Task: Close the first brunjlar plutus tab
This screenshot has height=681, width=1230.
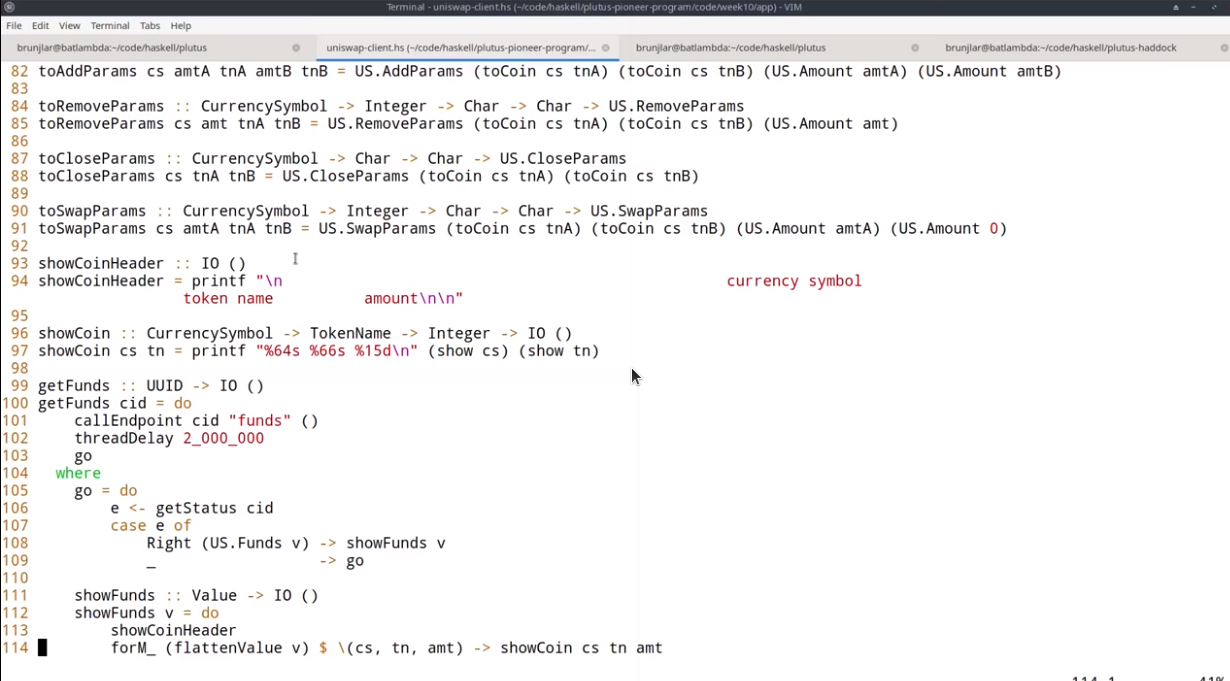Action: click(x=296, y=48)
